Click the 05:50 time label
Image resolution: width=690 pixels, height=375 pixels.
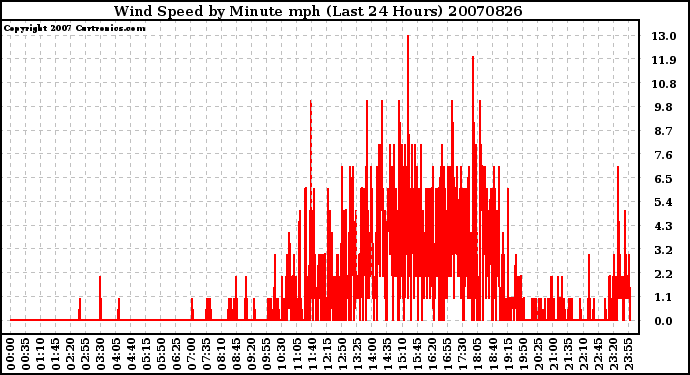(161, 355)
